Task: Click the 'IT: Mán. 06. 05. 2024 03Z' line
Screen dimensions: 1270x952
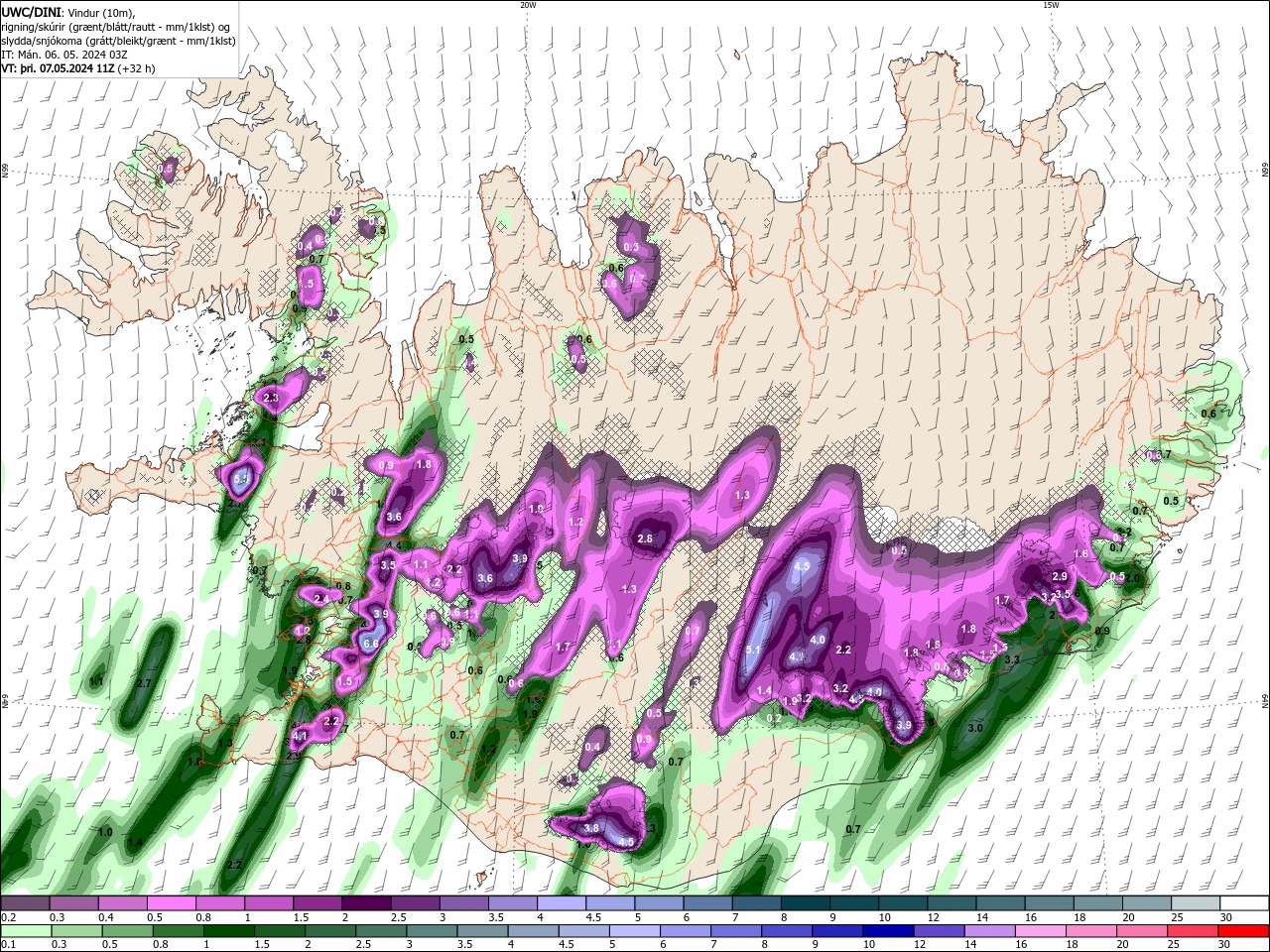Action: [64, 55]
